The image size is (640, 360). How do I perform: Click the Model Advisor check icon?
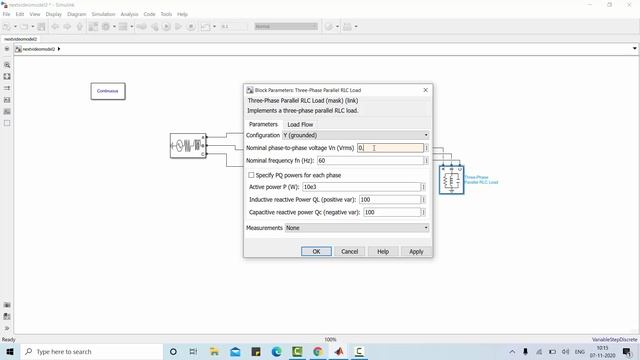point(329,27)
